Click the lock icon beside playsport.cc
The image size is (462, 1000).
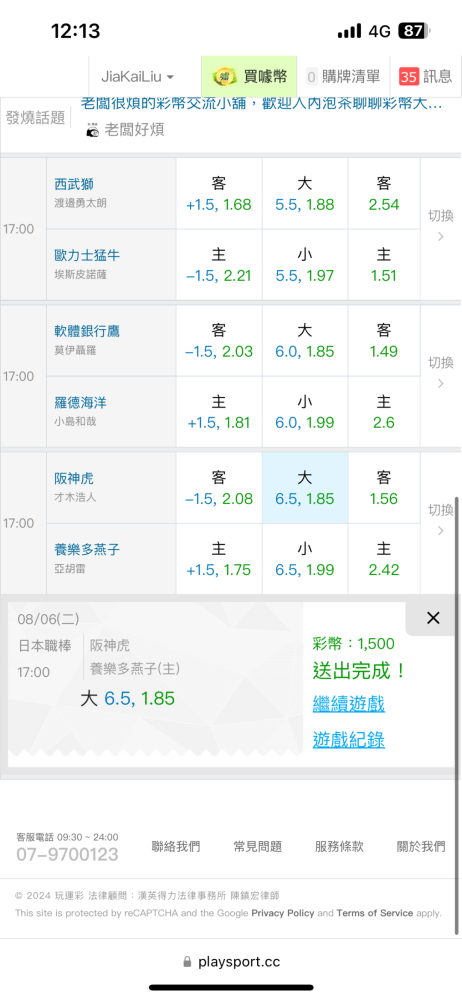(187, 962)
